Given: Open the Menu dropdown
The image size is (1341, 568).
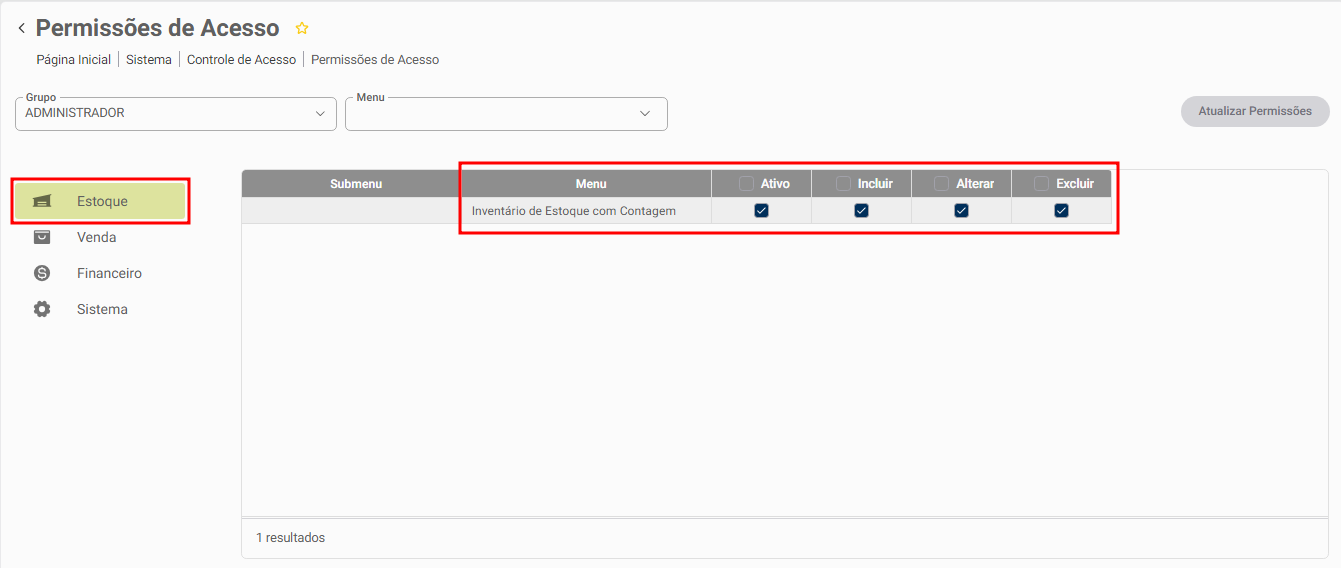Looking at the screenshot, I should 506,114.
